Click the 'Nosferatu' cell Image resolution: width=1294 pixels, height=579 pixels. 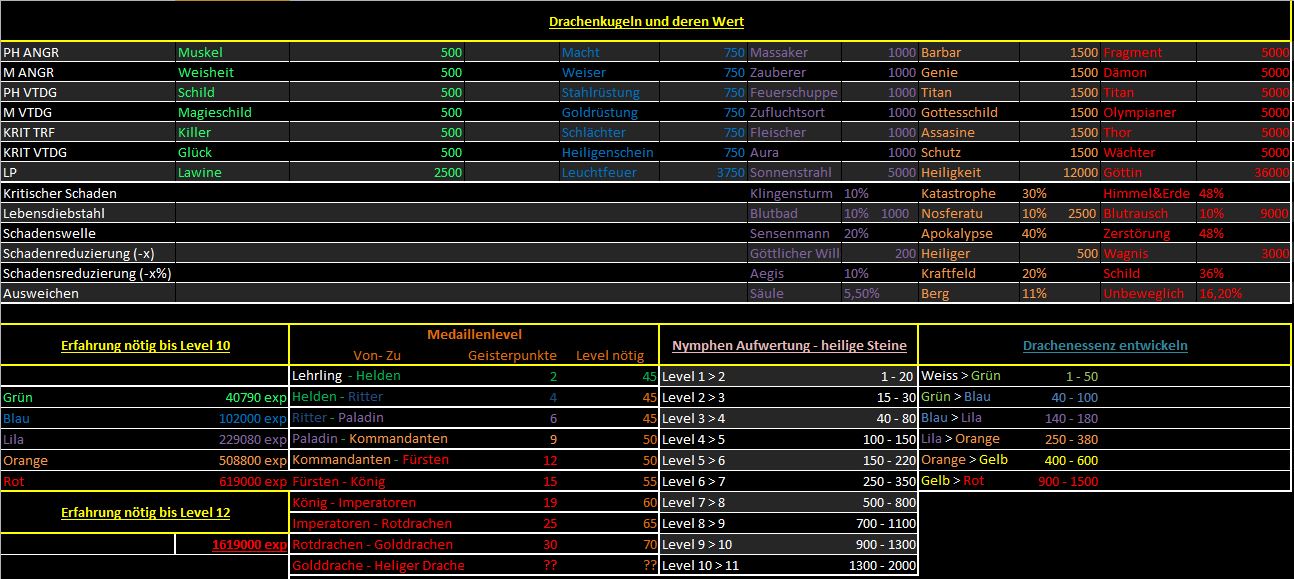952,213
